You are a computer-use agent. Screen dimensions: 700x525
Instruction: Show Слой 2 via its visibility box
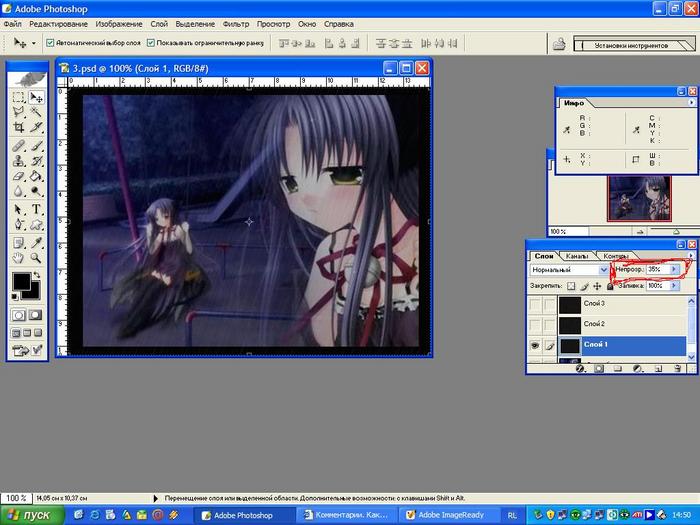click(x=534, y=325)
